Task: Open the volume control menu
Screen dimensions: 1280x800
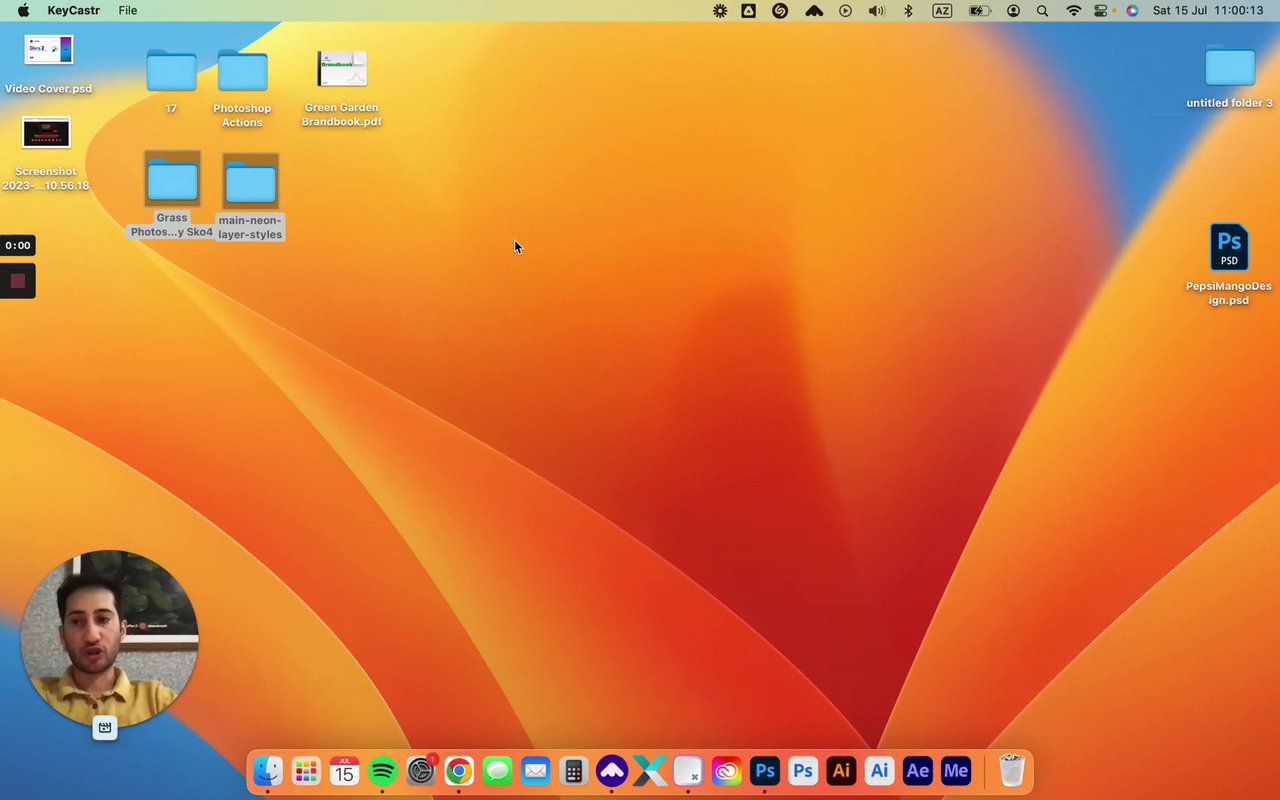Action: 877,11
